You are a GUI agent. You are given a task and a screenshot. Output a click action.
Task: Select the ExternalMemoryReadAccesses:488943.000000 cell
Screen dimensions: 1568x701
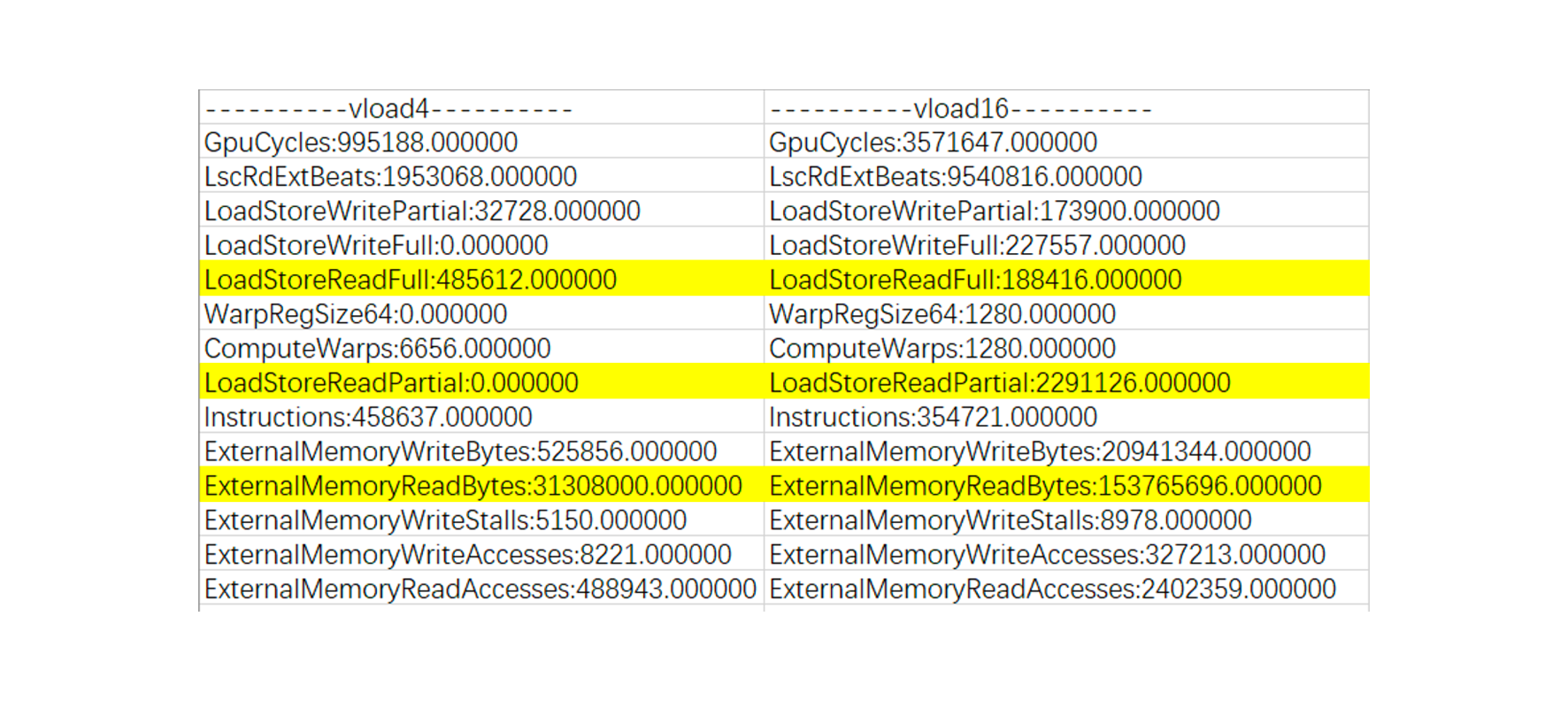point(481,589)
